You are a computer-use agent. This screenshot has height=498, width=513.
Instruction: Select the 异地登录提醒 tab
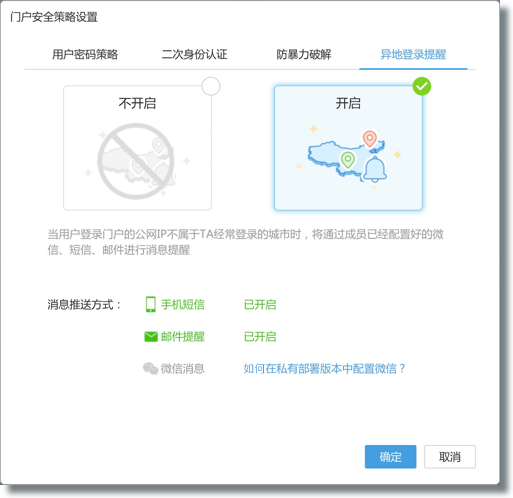[x=413, y=54]
